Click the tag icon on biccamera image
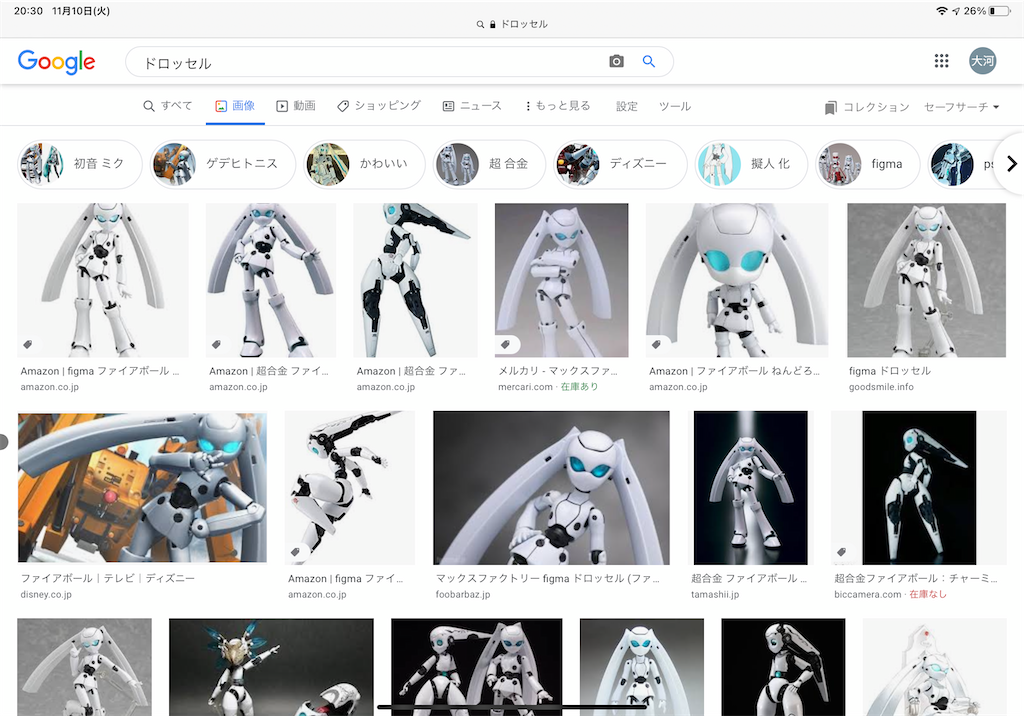This screenshot has height=716, width=1024. click(842, 551)
